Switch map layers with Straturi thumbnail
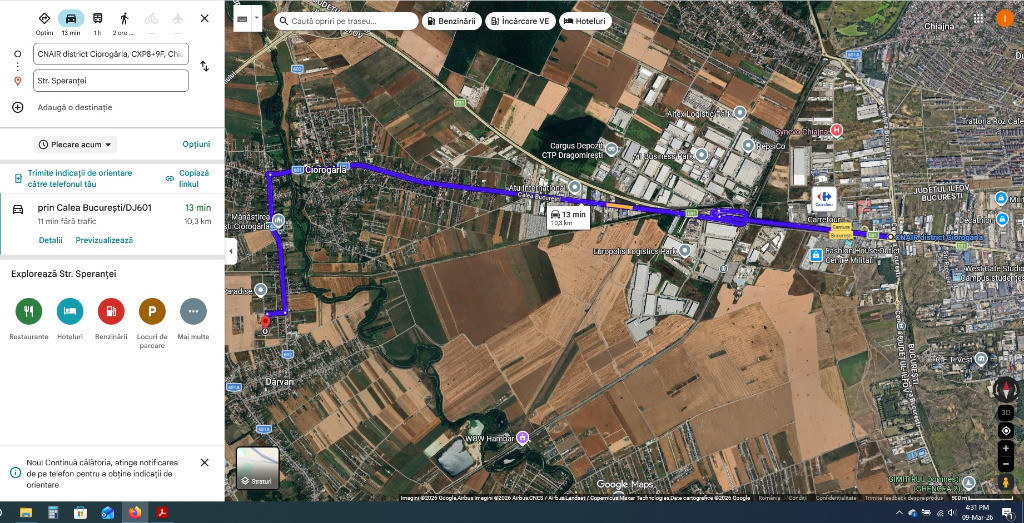The height and width of the screenshot is (523, 1024). tap(257, 468)
